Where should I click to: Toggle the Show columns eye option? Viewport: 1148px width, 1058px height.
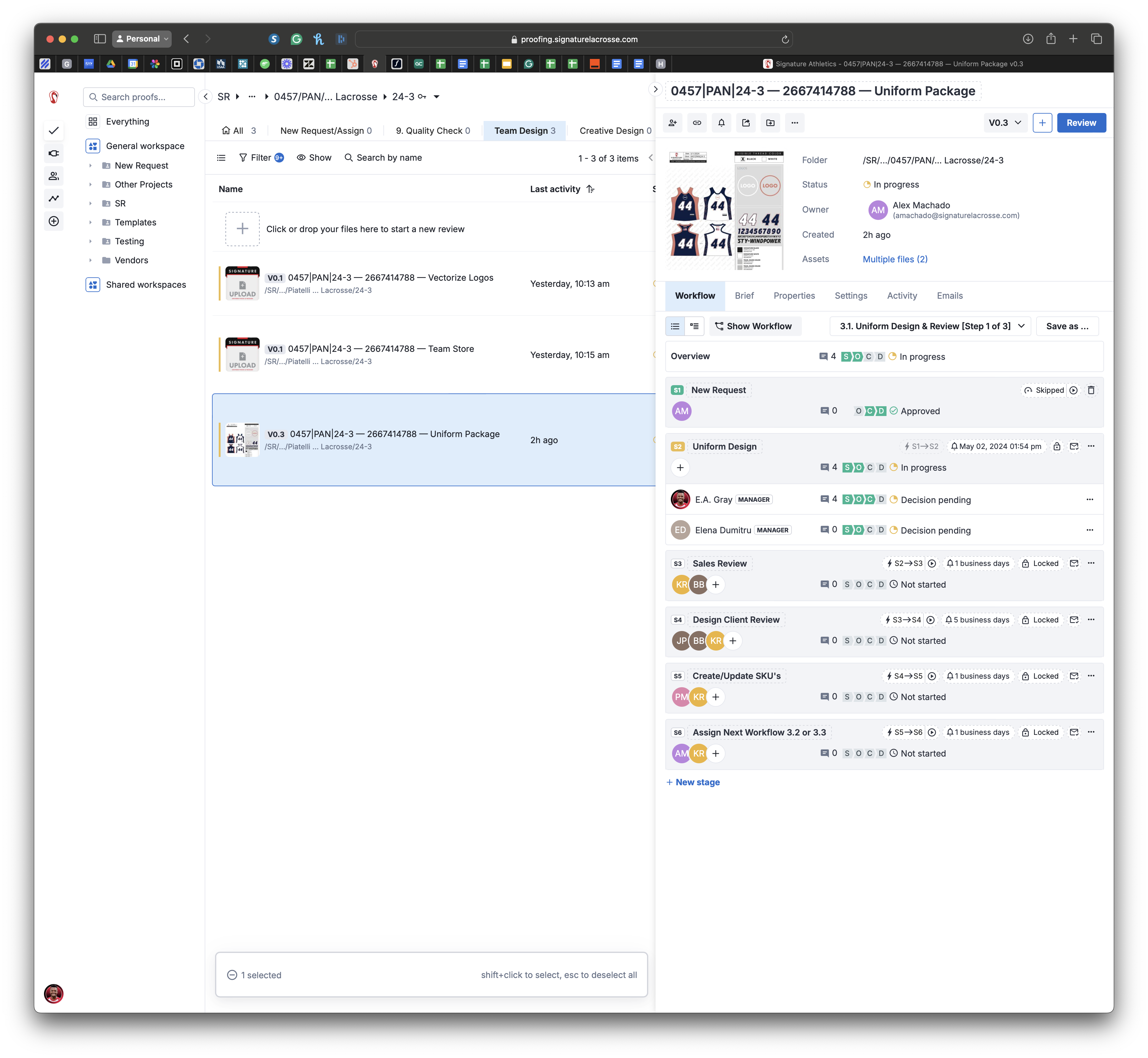click(x=314, y=157)
